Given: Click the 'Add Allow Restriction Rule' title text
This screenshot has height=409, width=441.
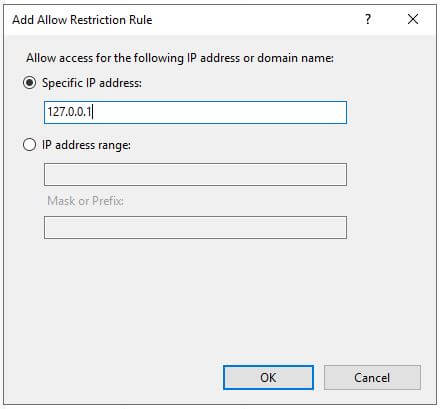Looking at the screenshot, I should point(82,20).
